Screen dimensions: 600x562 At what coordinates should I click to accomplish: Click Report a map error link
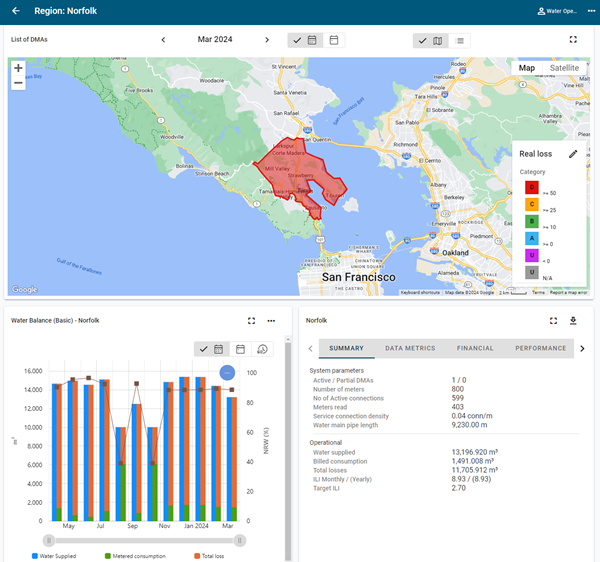tap(568, 292)
